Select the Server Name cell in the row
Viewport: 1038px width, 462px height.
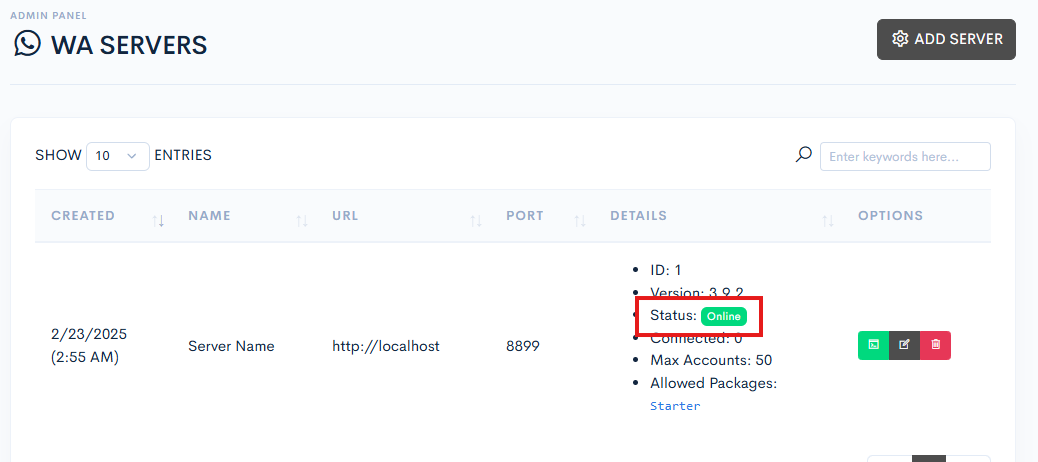click(231, 346)
